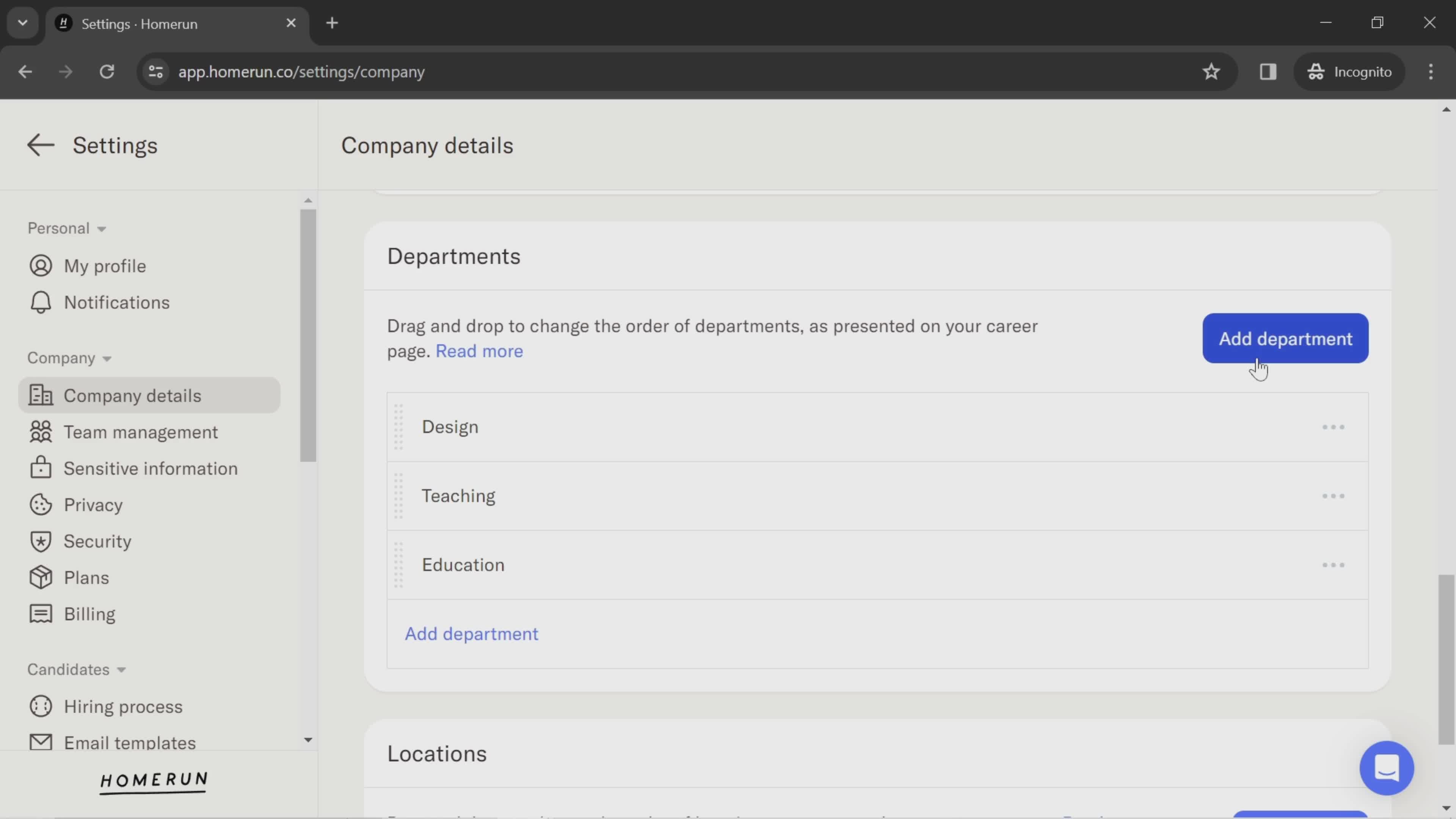Click the Add department link below Education
This screenshot has height=819, width=1456.
(471, 634)
